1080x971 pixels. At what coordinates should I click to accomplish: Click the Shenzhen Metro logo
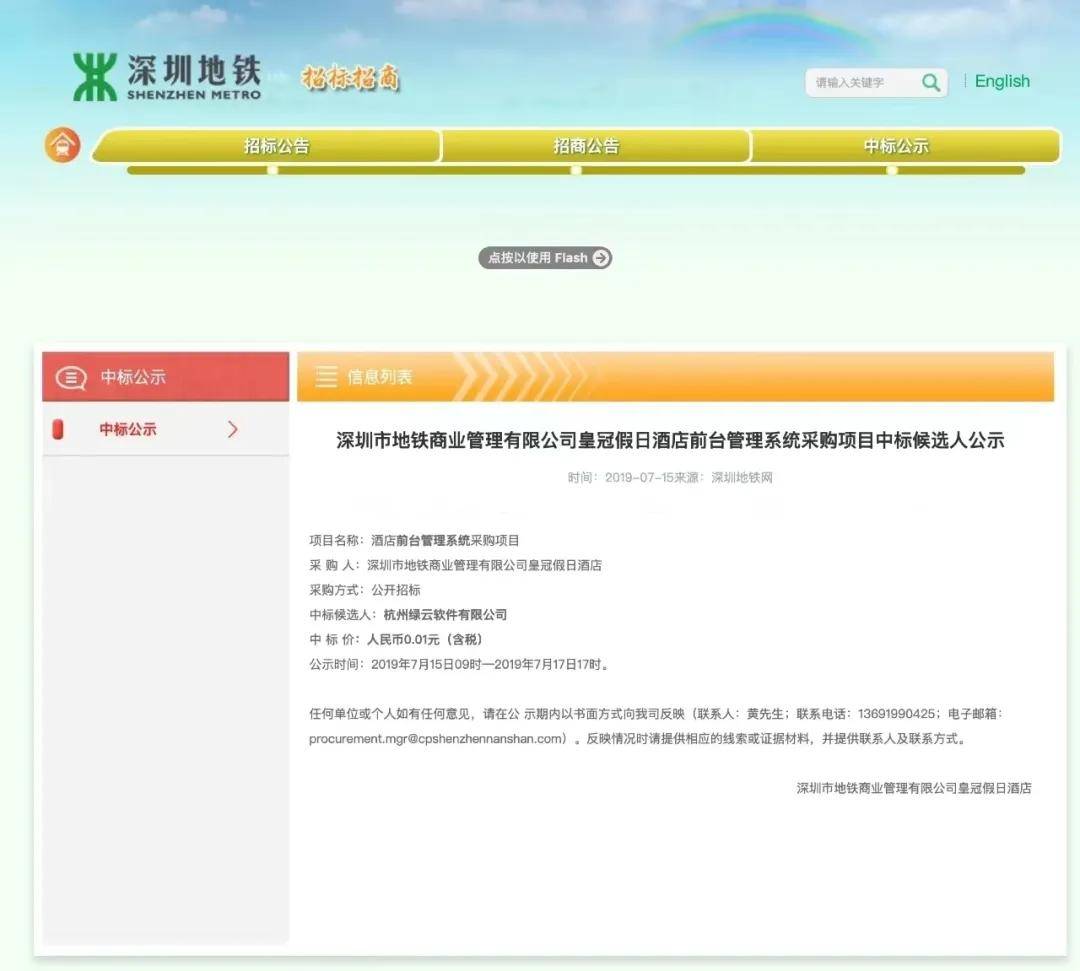point(166,78)
